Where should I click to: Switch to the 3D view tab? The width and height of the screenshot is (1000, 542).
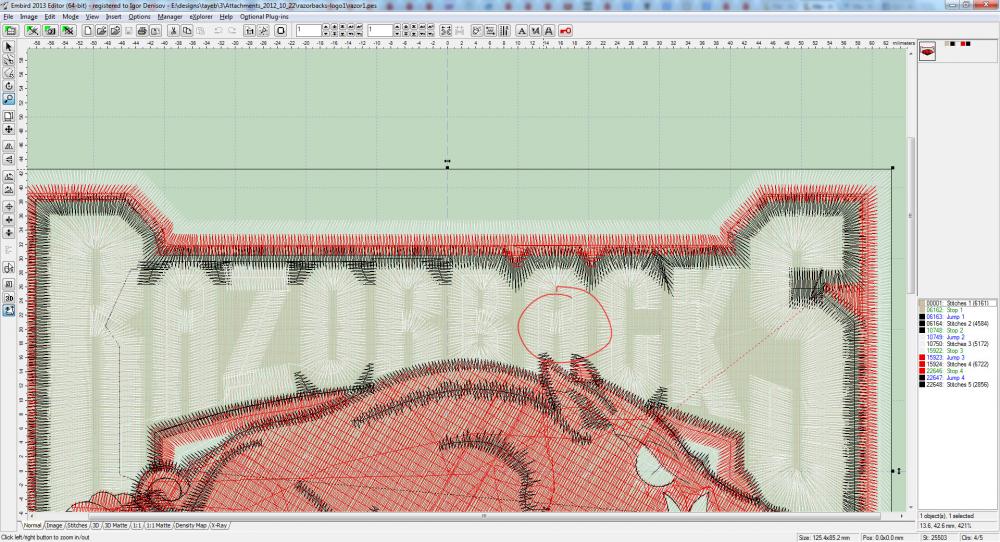[x=96, y=525]
